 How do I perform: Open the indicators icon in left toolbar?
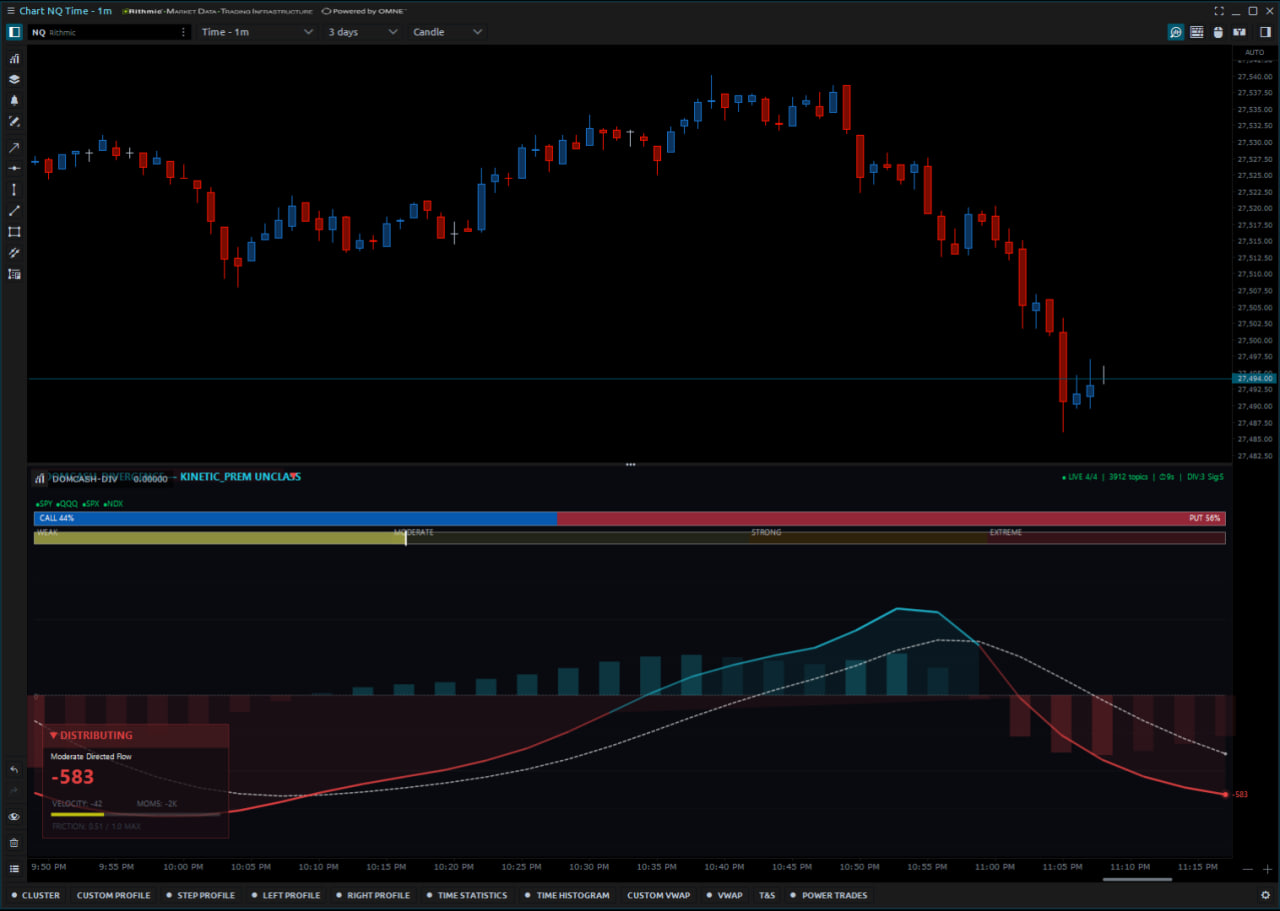[x=14, y=58]
